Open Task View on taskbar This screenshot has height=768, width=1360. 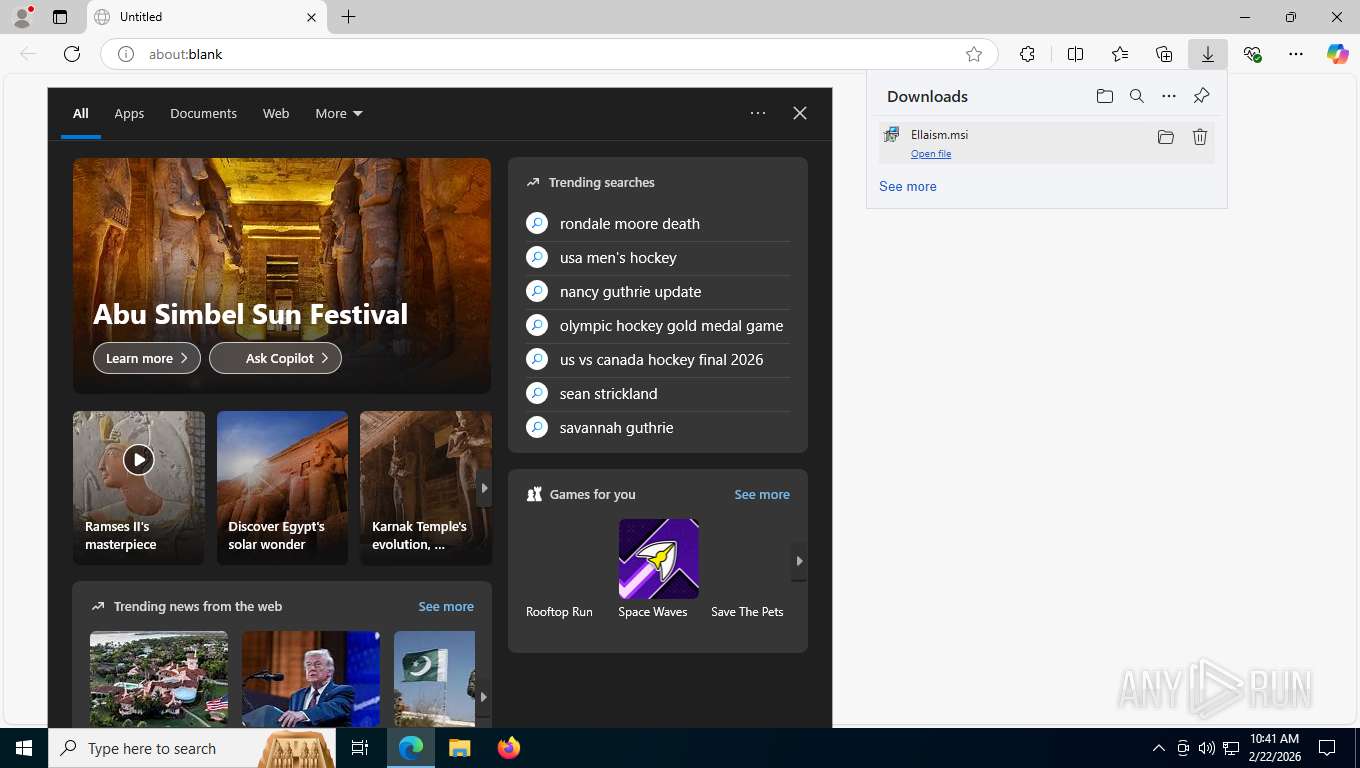(x=360, y=748)
